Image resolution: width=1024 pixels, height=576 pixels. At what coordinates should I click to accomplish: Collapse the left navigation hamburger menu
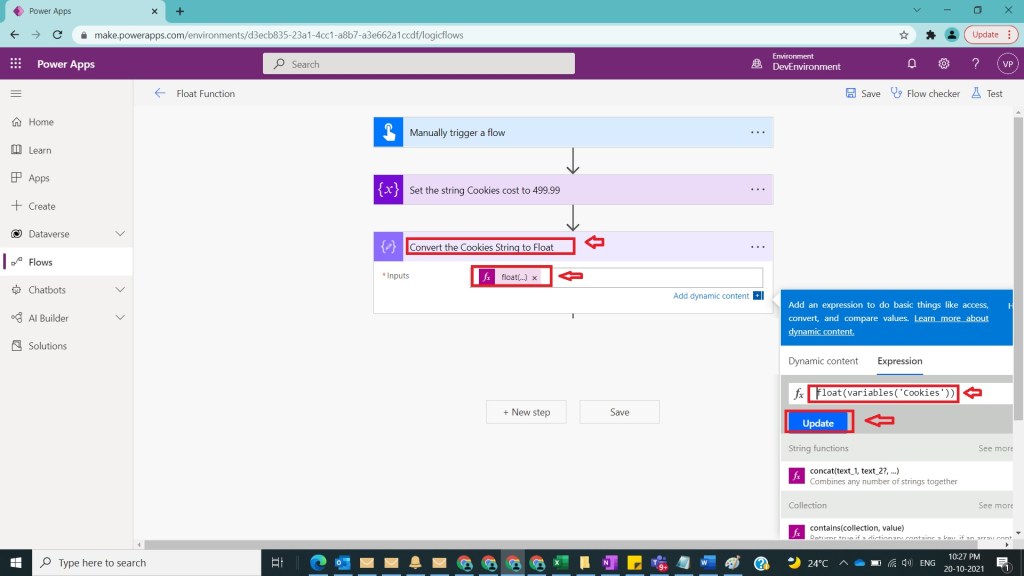click(16, 94)
